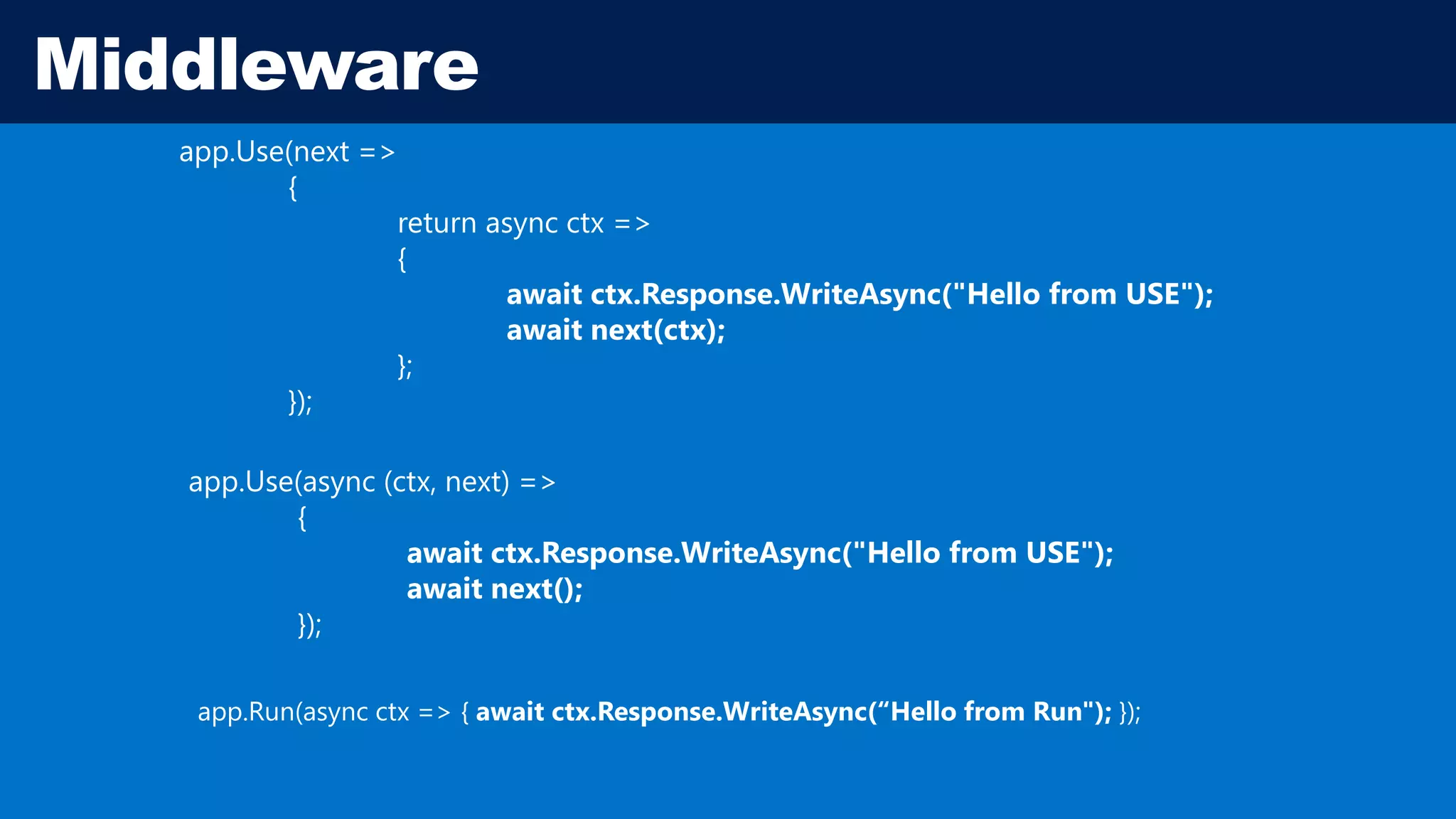Click the await next(); line
The width and height of the screenshot is (1456, 819).
[494, 589]
